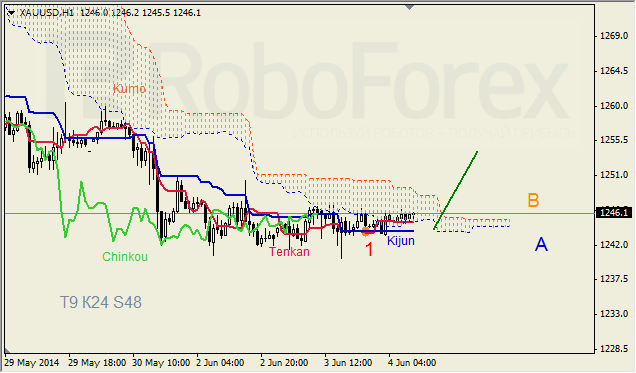Viewport: 636px width, 373px height.
Task: Click the Kumo cloud label
Action: pyautogui.click(x=129, y=88)
